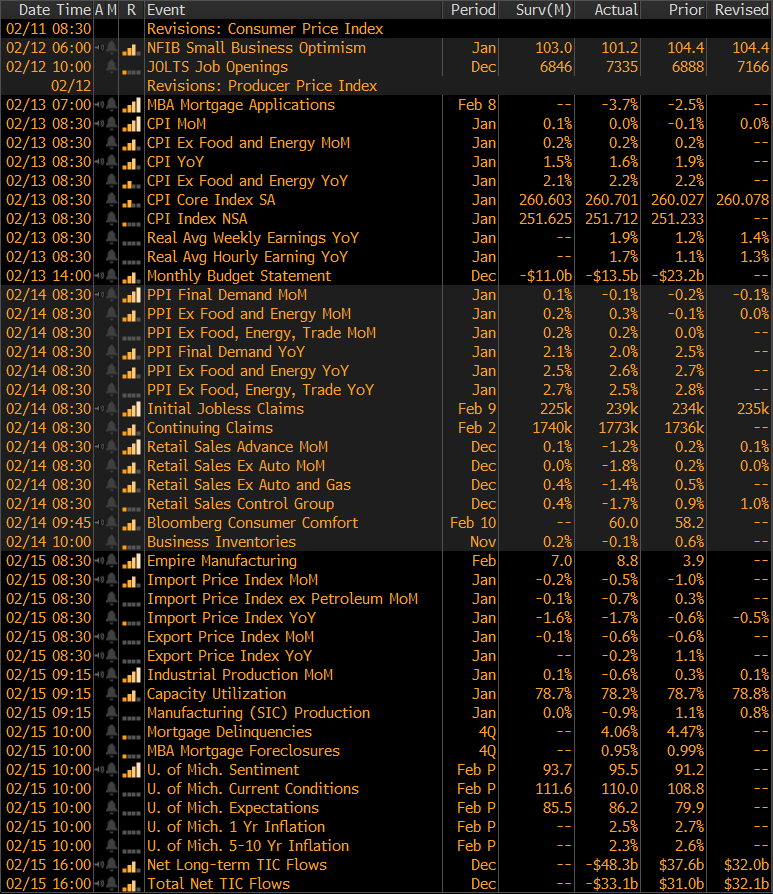Click the R relevance column header
The height and width of the screenshot is (894, 773).
point(131,9)
